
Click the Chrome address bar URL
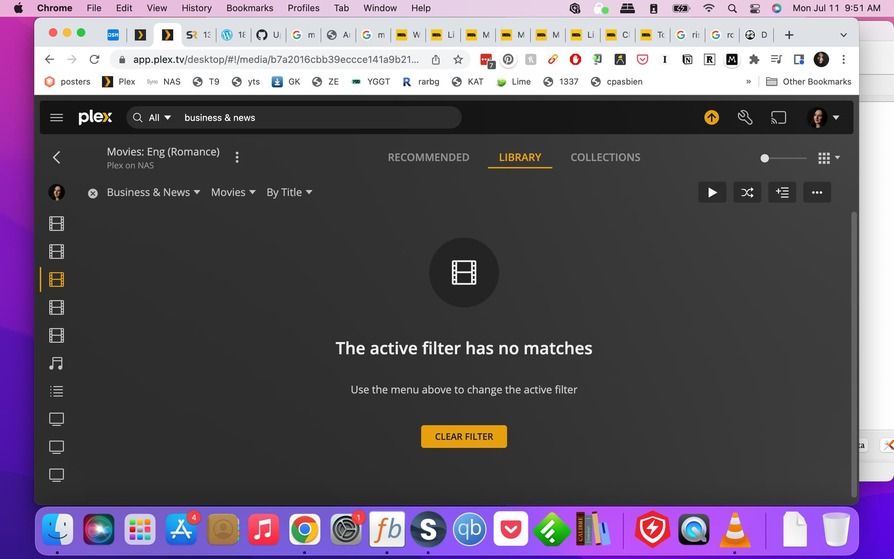(x=276, y=59)
